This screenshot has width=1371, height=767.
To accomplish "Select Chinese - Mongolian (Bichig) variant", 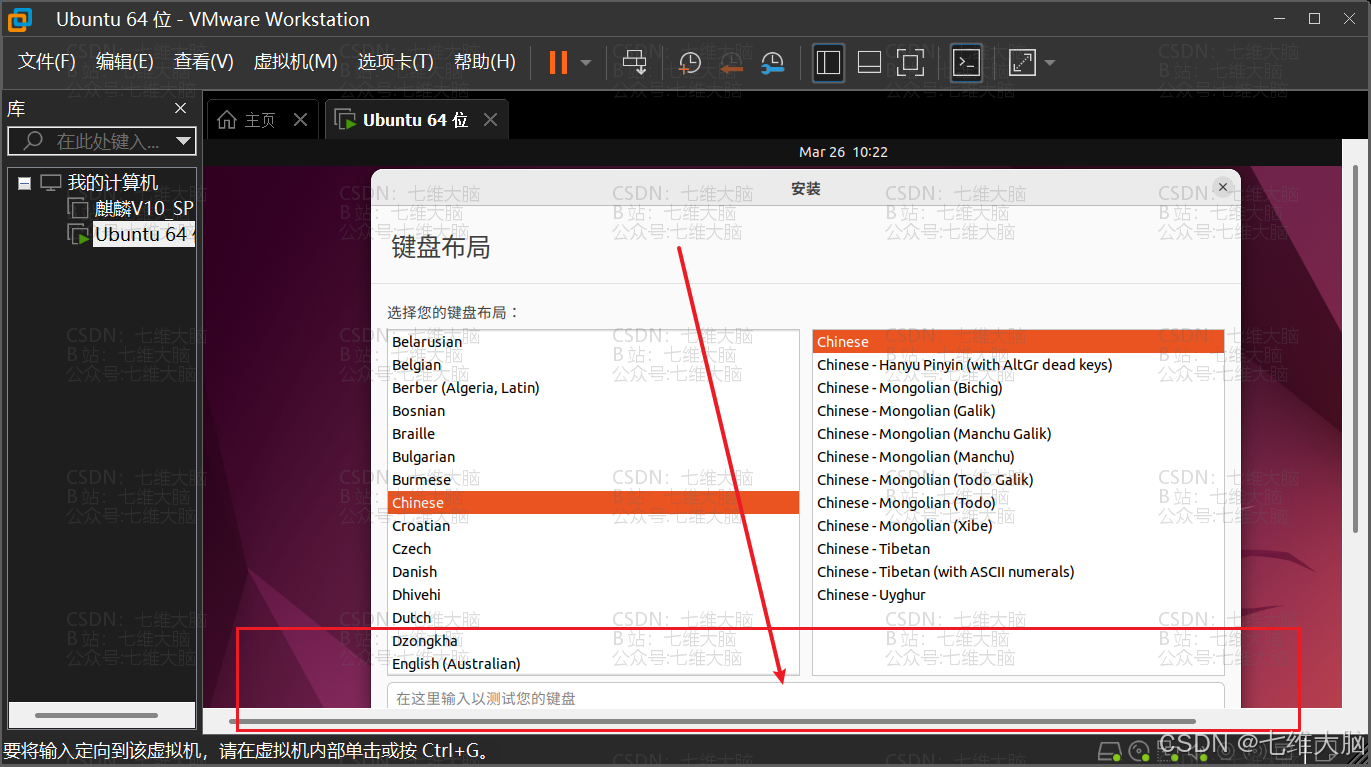I will click(x=1018, y=388).
